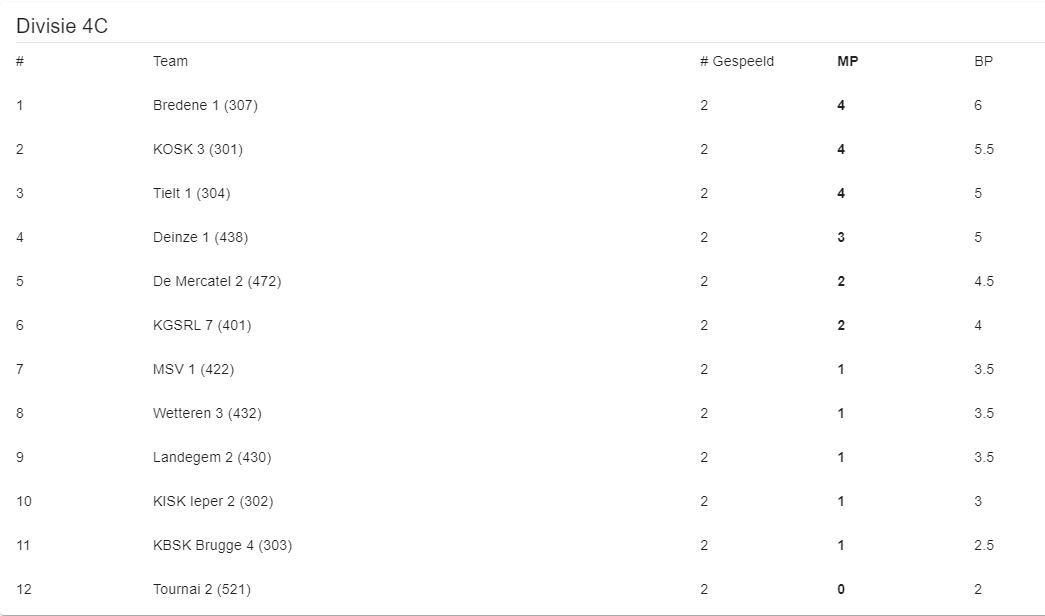Click the Divisie 4C heading

[62, 26]
